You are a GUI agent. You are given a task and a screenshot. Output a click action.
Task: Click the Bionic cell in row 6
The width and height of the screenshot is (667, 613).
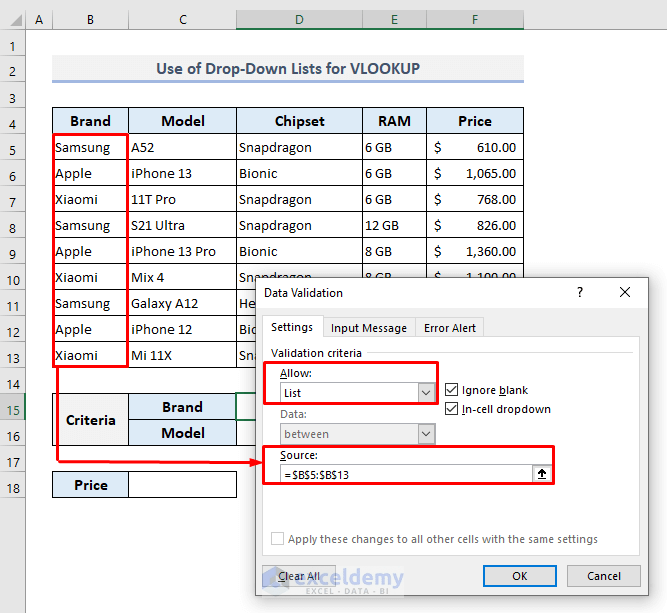[x=299, y=173]
